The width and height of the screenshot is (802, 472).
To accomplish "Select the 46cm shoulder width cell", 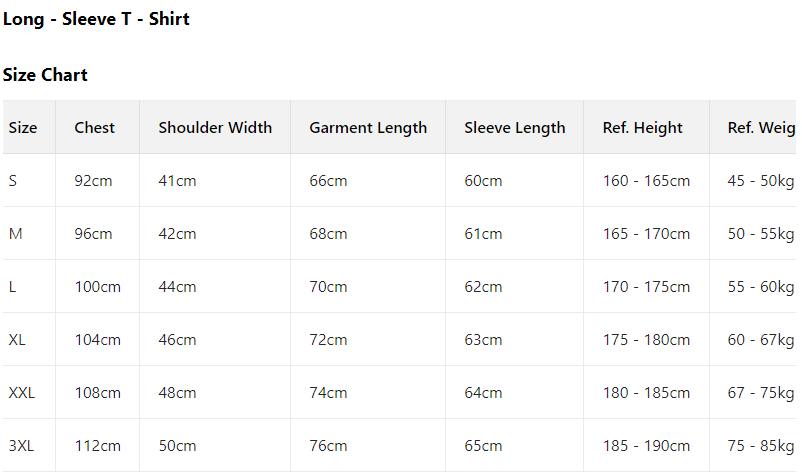I will click(178, 340).
